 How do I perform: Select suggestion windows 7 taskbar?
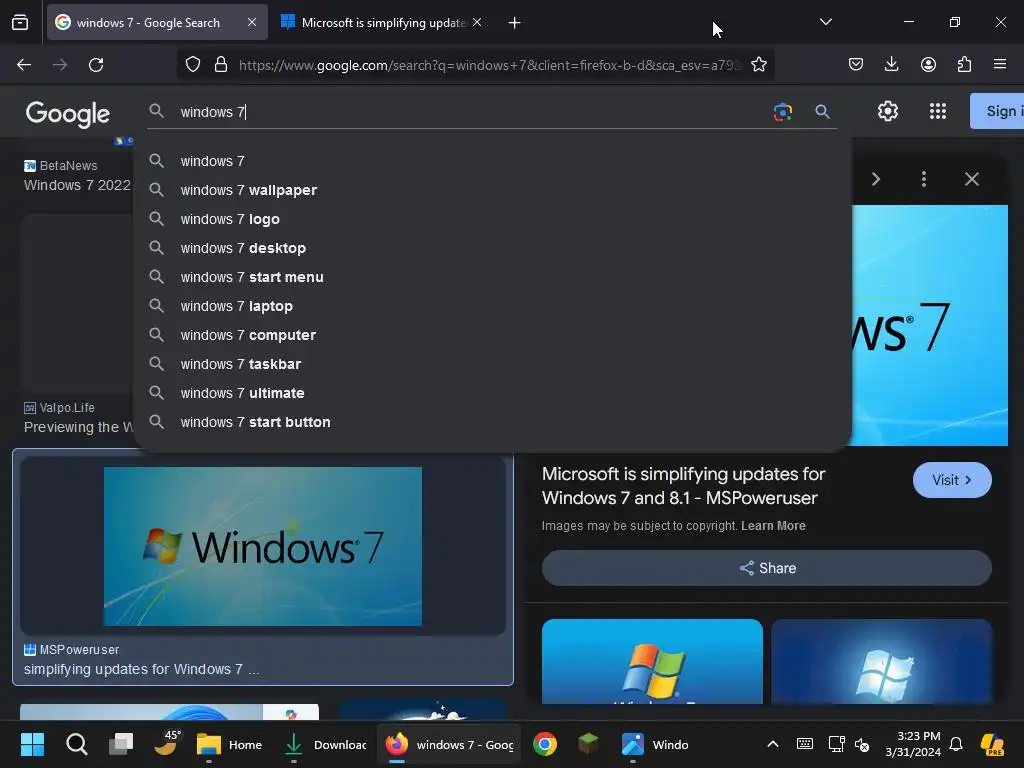[492, 364]
